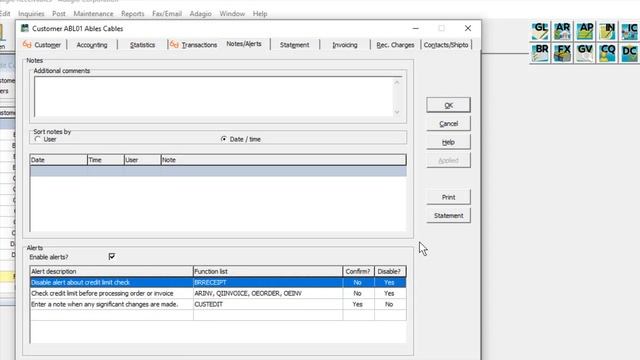Click the Note column header
Screen dimensions: 640x360
pyautogui.click(x=284, y=160)
